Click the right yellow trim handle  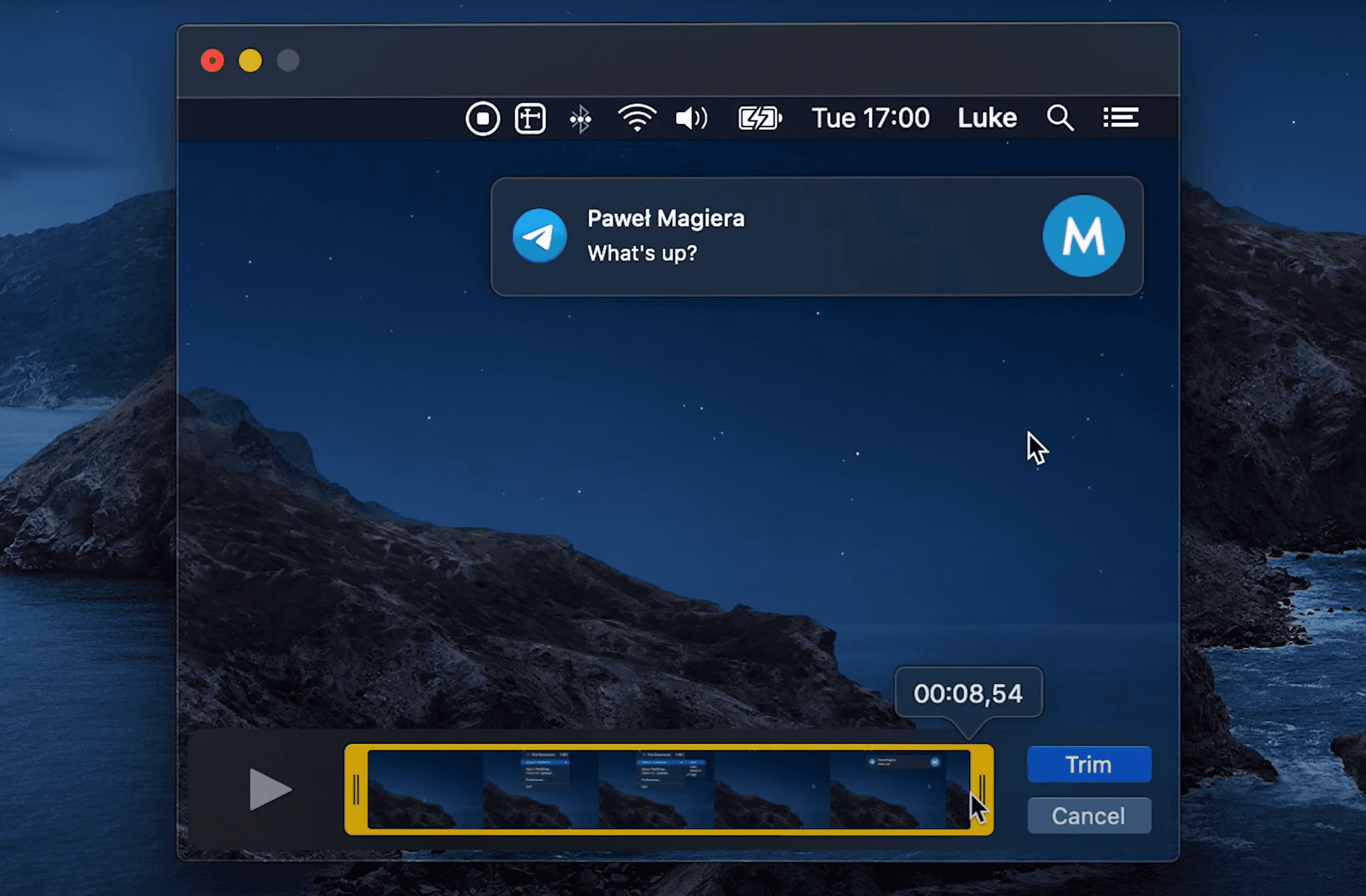point(982,788)
